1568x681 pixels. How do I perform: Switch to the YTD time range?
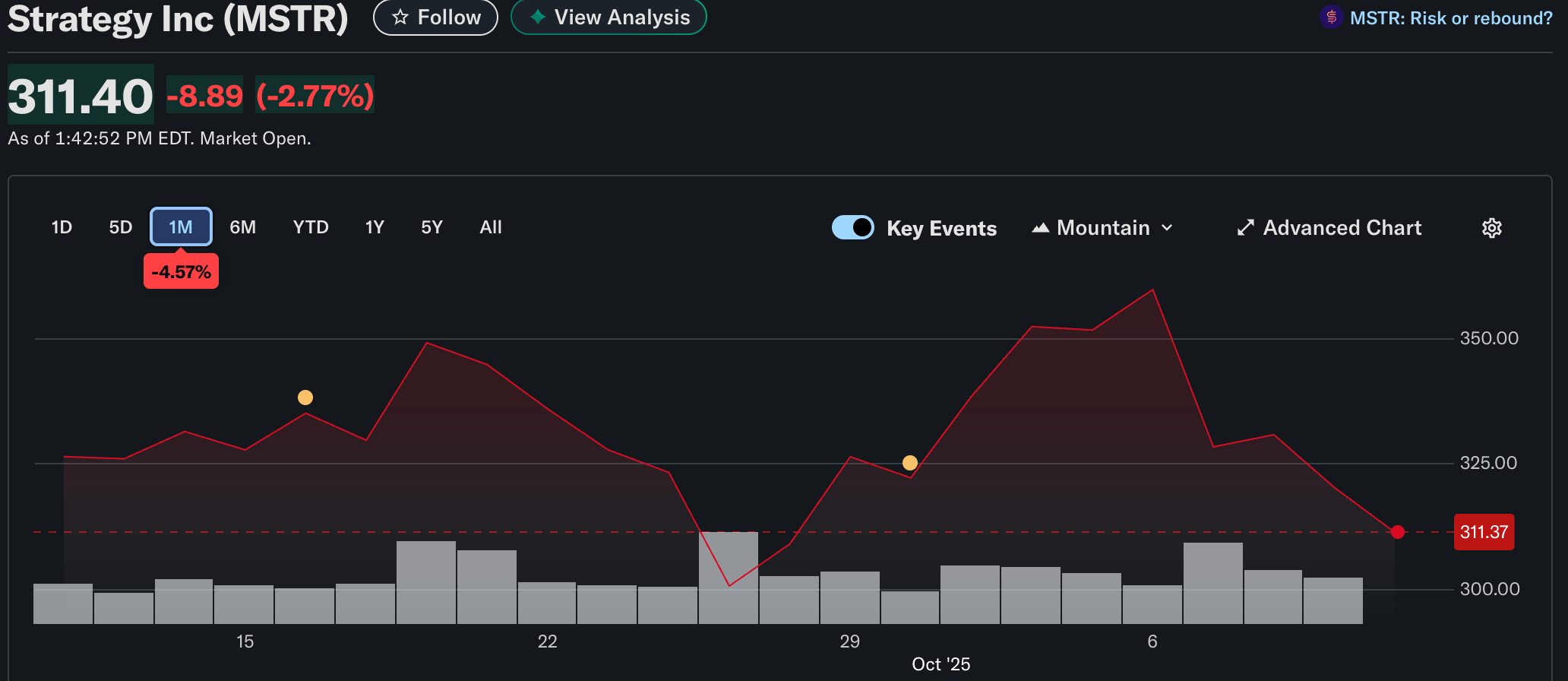point(311,227)
